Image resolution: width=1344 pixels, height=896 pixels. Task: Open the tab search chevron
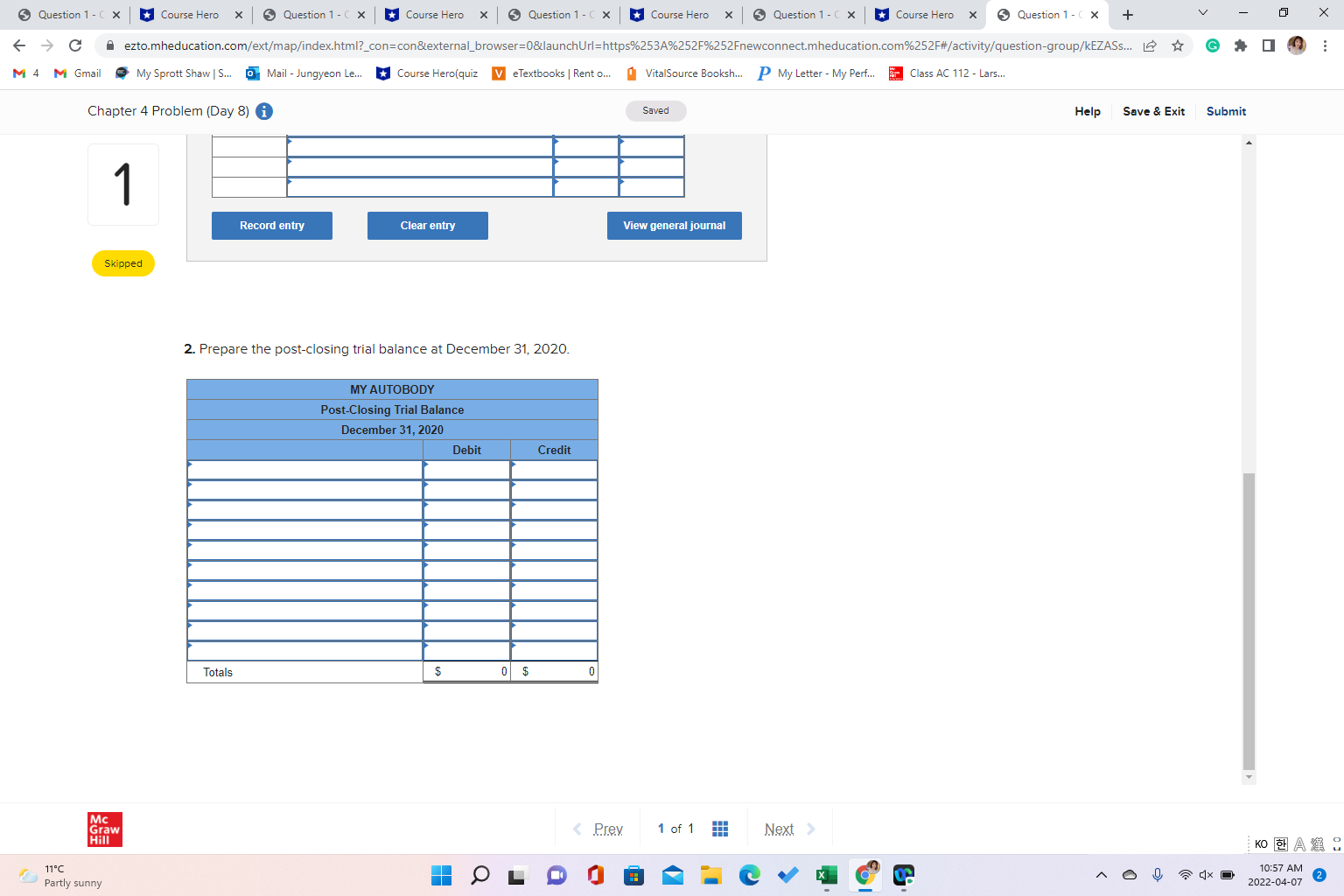tap(1203, 13)
